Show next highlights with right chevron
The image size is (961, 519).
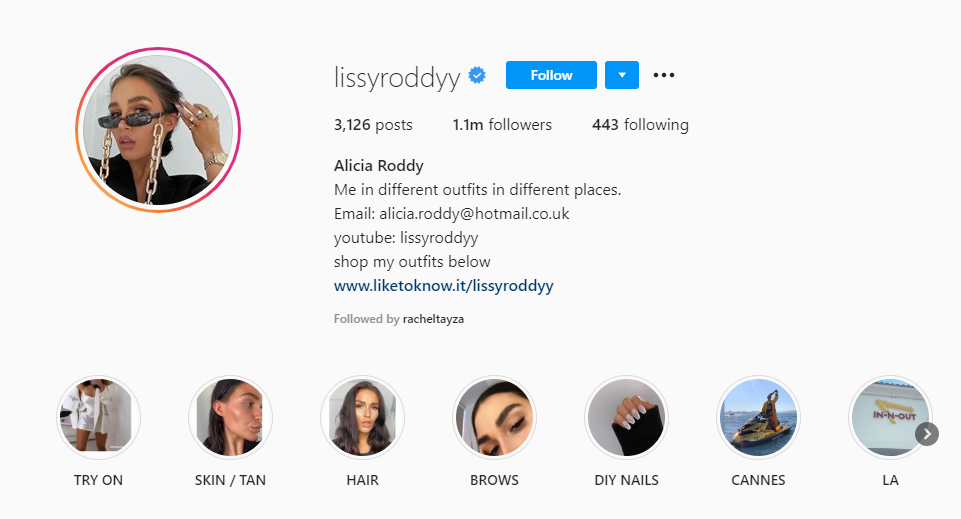(927, 434)
